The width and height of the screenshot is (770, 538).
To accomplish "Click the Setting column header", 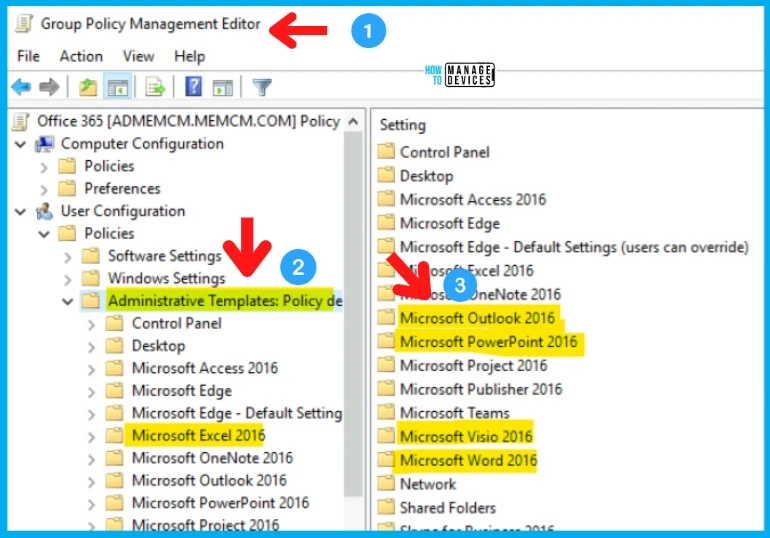I will click(403, 125).
